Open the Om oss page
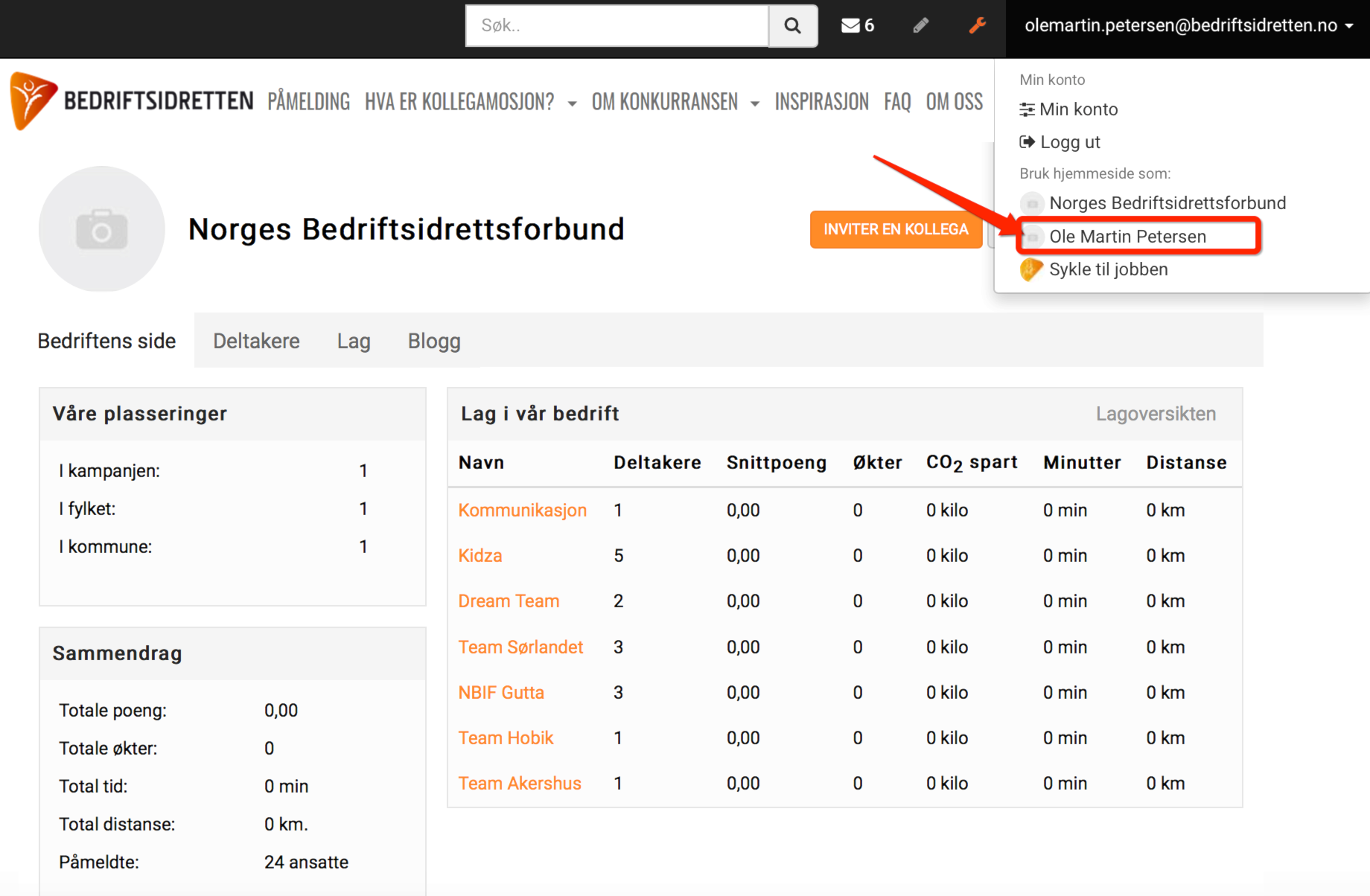1370x896 pixels. click(955, 101)
